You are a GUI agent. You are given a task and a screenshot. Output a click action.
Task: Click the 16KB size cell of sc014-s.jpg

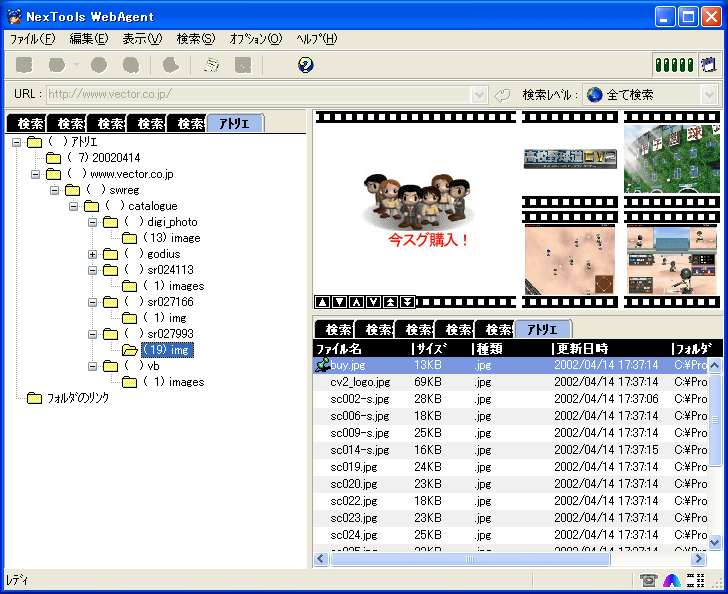click(428, 450)
